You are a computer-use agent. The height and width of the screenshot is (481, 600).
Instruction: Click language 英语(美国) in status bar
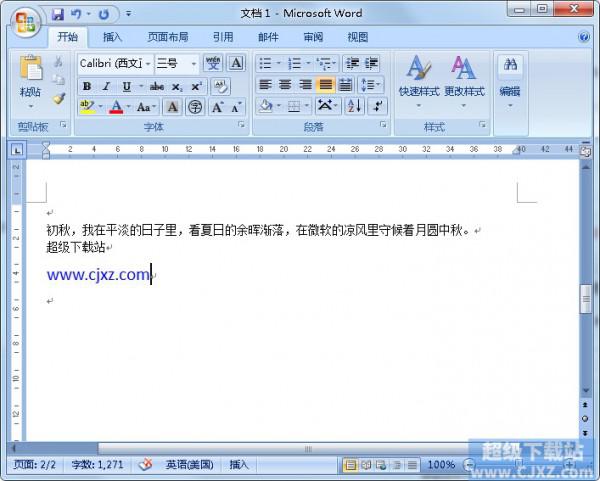pos(189,465)
